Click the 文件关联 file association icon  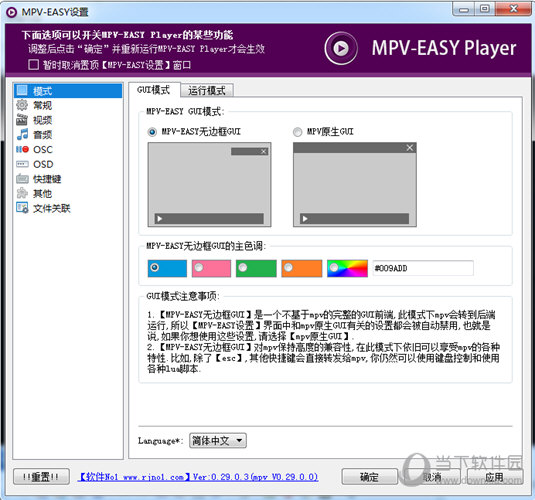coord(22,208)
